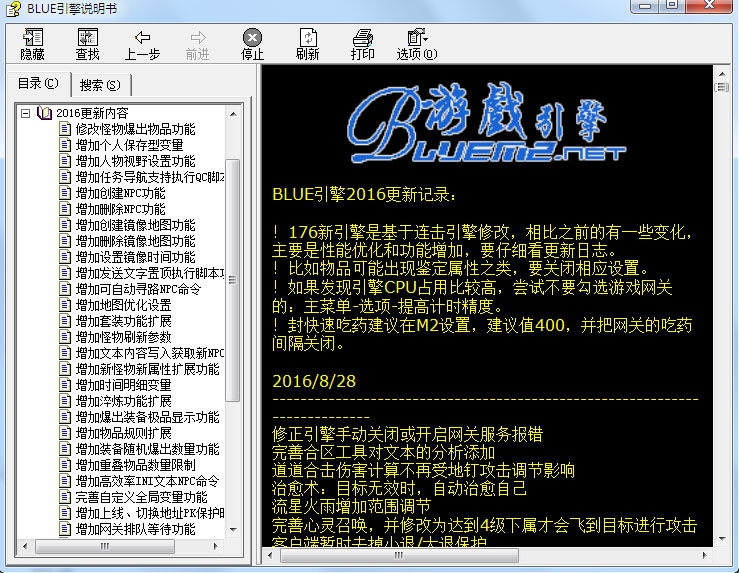
Task: Click content pane horizontal scroll-left arrow
Action: tap(270, 555)
